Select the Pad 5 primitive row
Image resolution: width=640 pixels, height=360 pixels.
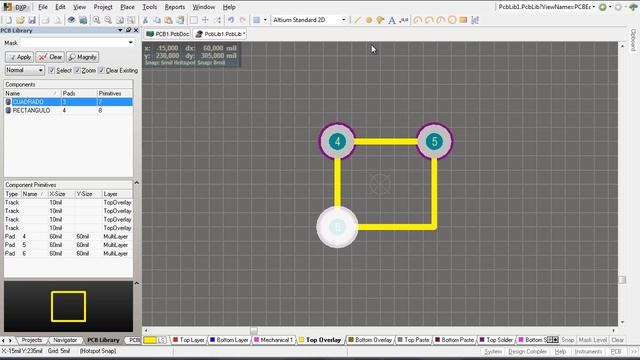point(68,245)
